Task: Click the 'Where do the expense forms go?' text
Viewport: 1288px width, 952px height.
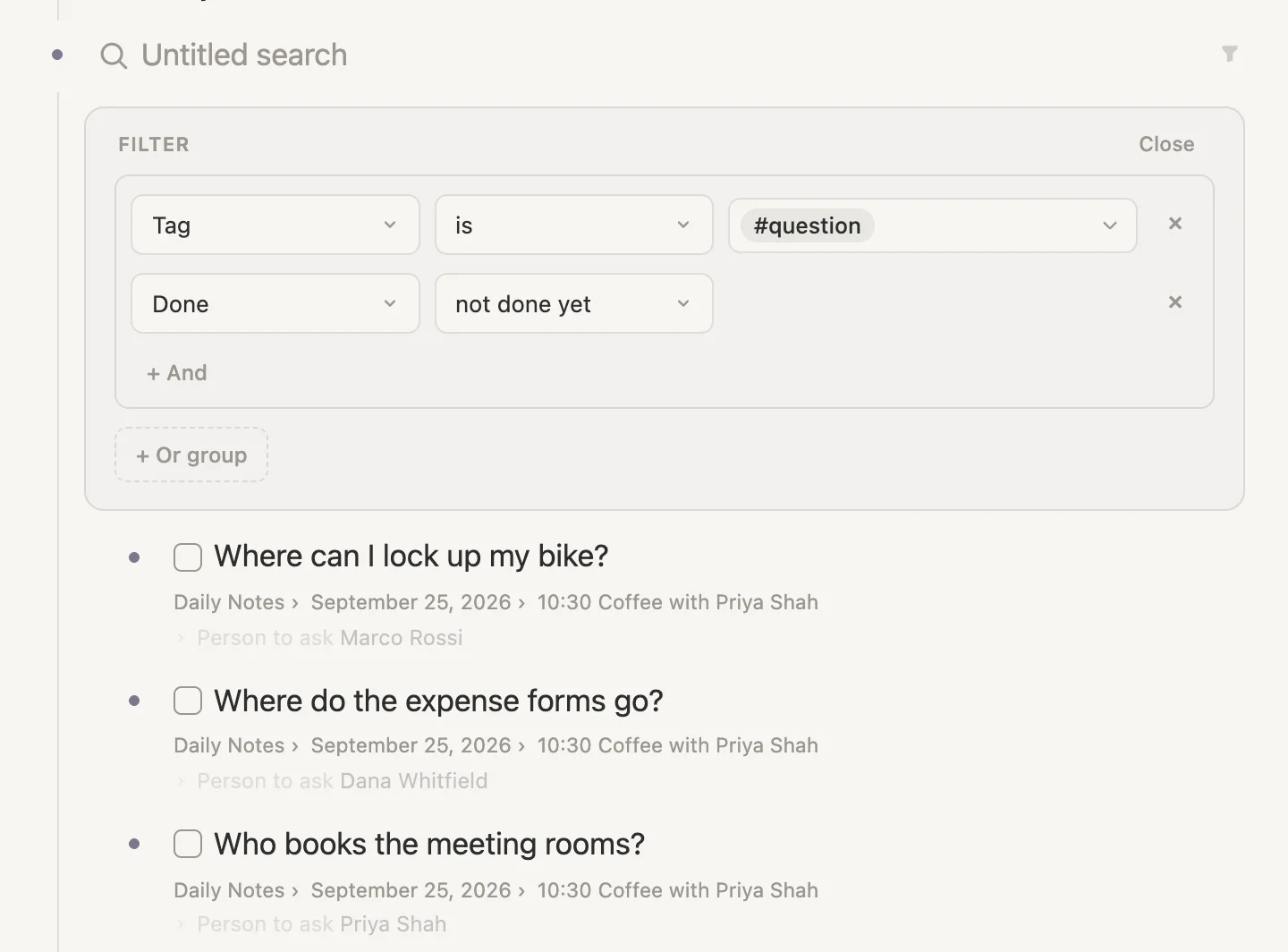Action: coord(438,701)
